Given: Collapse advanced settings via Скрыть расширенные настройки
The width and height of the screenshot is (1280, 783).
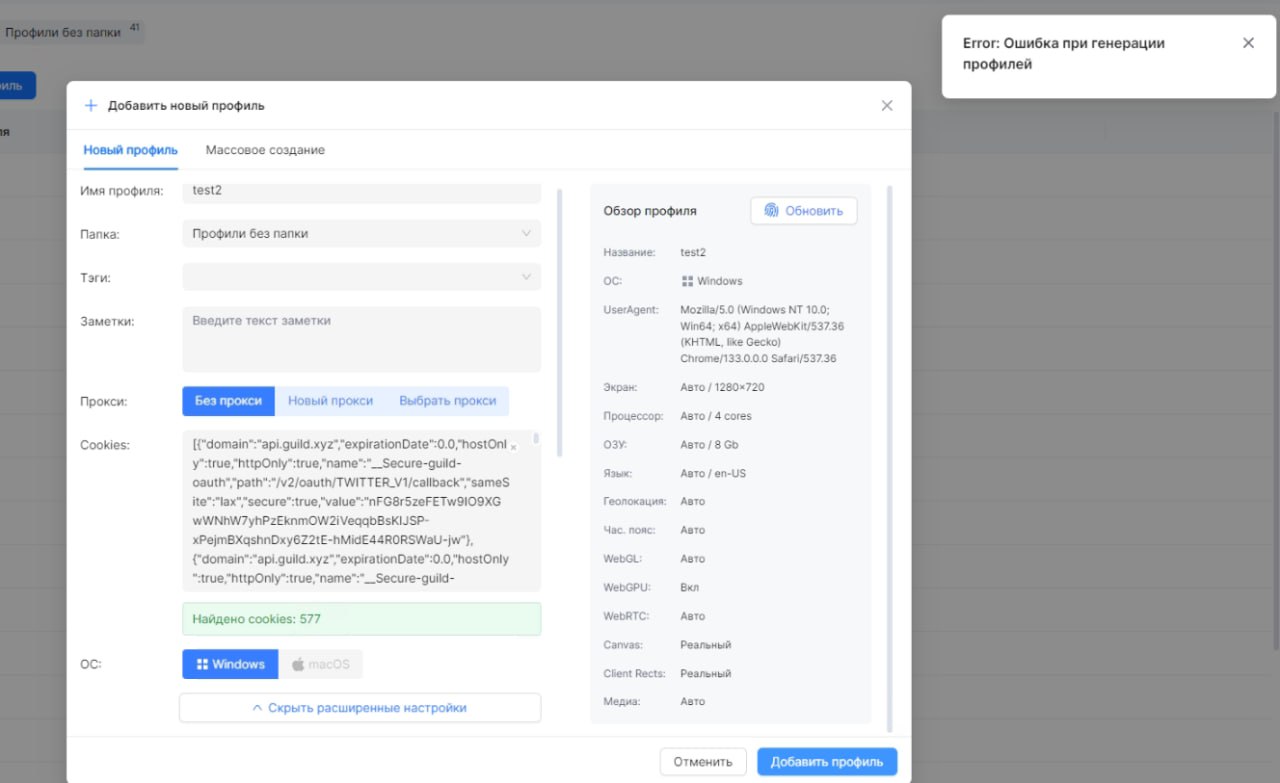Looking at the screenshot, I should [x=360, y=708].
